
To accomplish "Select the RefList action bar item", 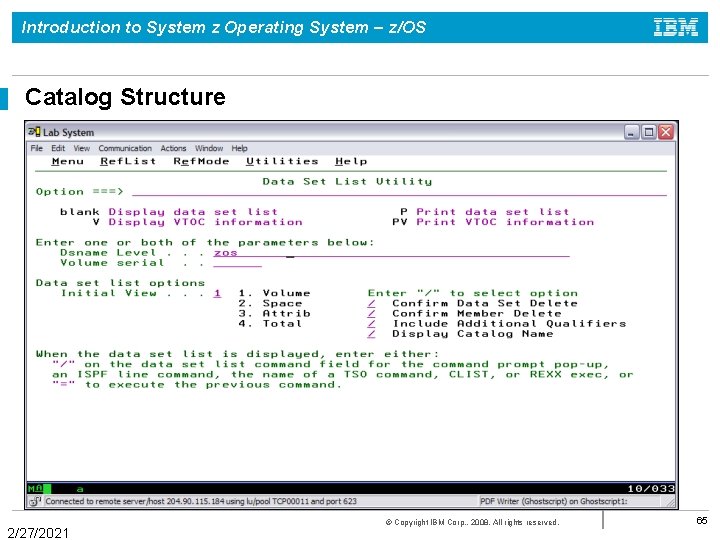I will tap(128, 161).
